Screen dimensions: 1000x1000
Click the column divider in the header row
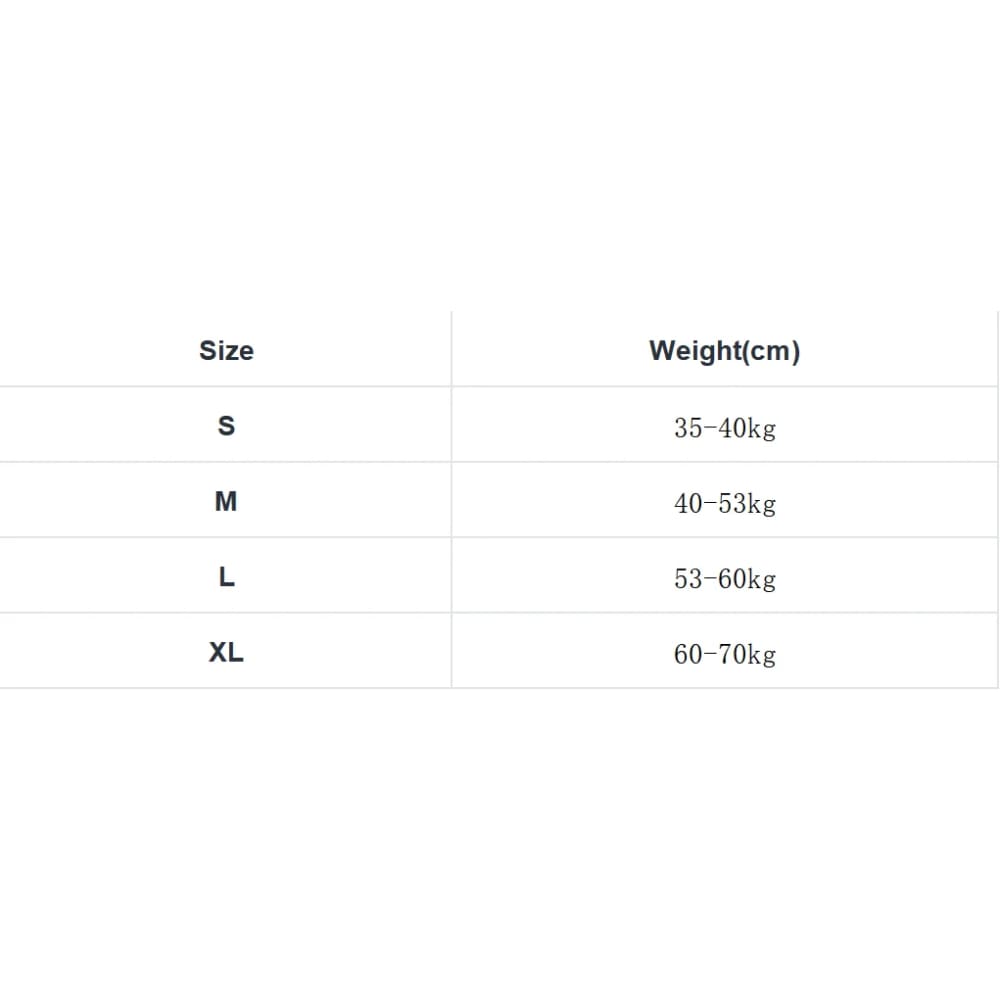tap(451, 350)
